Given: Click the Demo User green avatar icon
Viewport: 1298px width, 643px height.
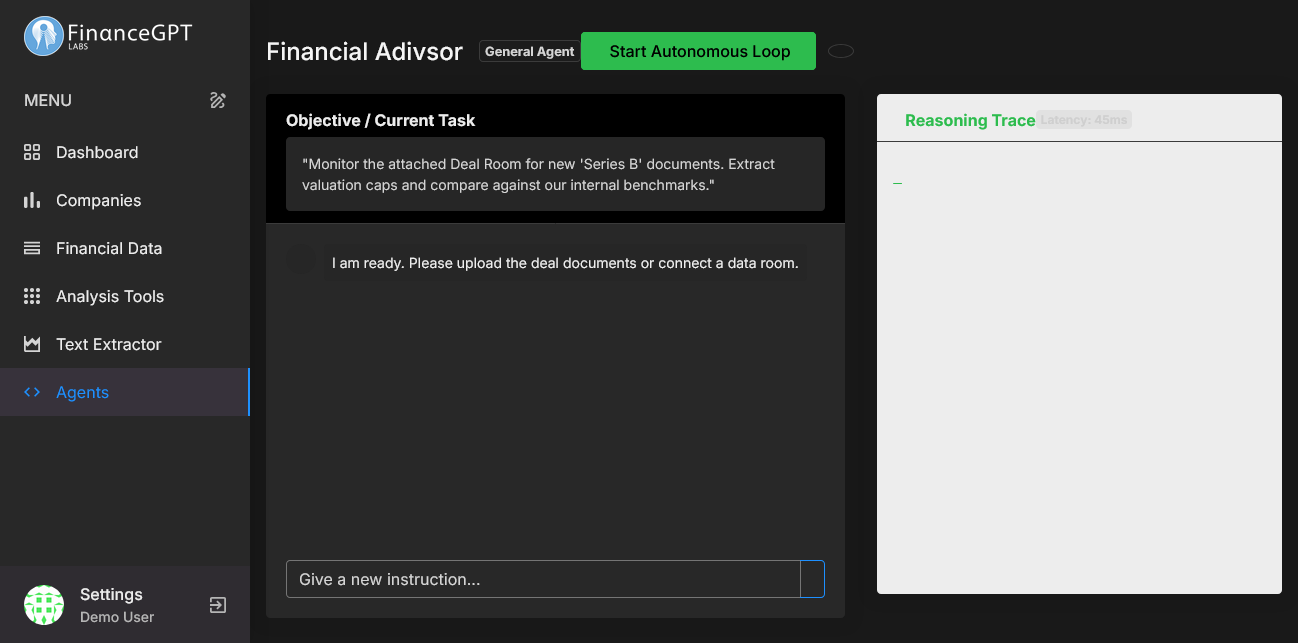Looking at the screenshot, I should [43, 605].
